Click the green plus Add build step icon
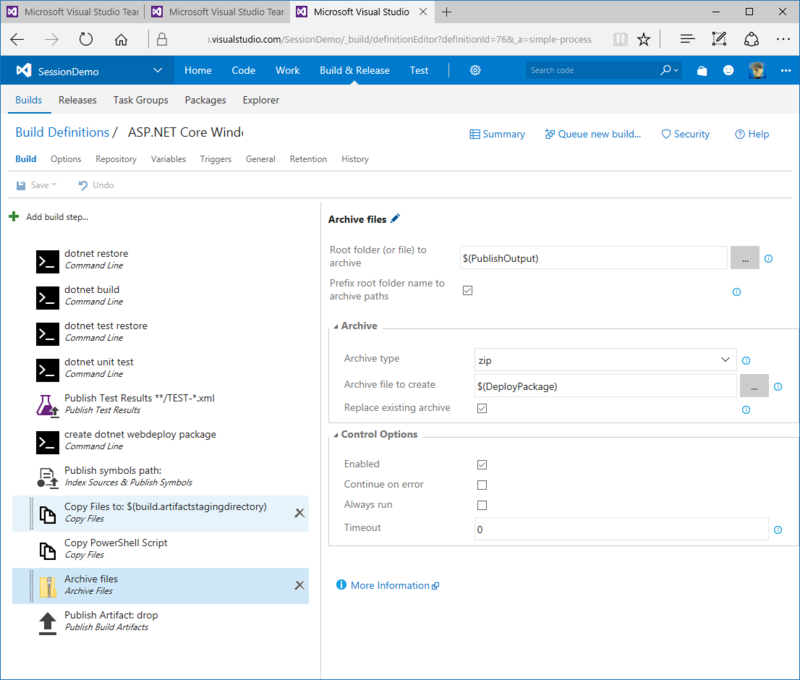800x680 pixels. (14, 217)
